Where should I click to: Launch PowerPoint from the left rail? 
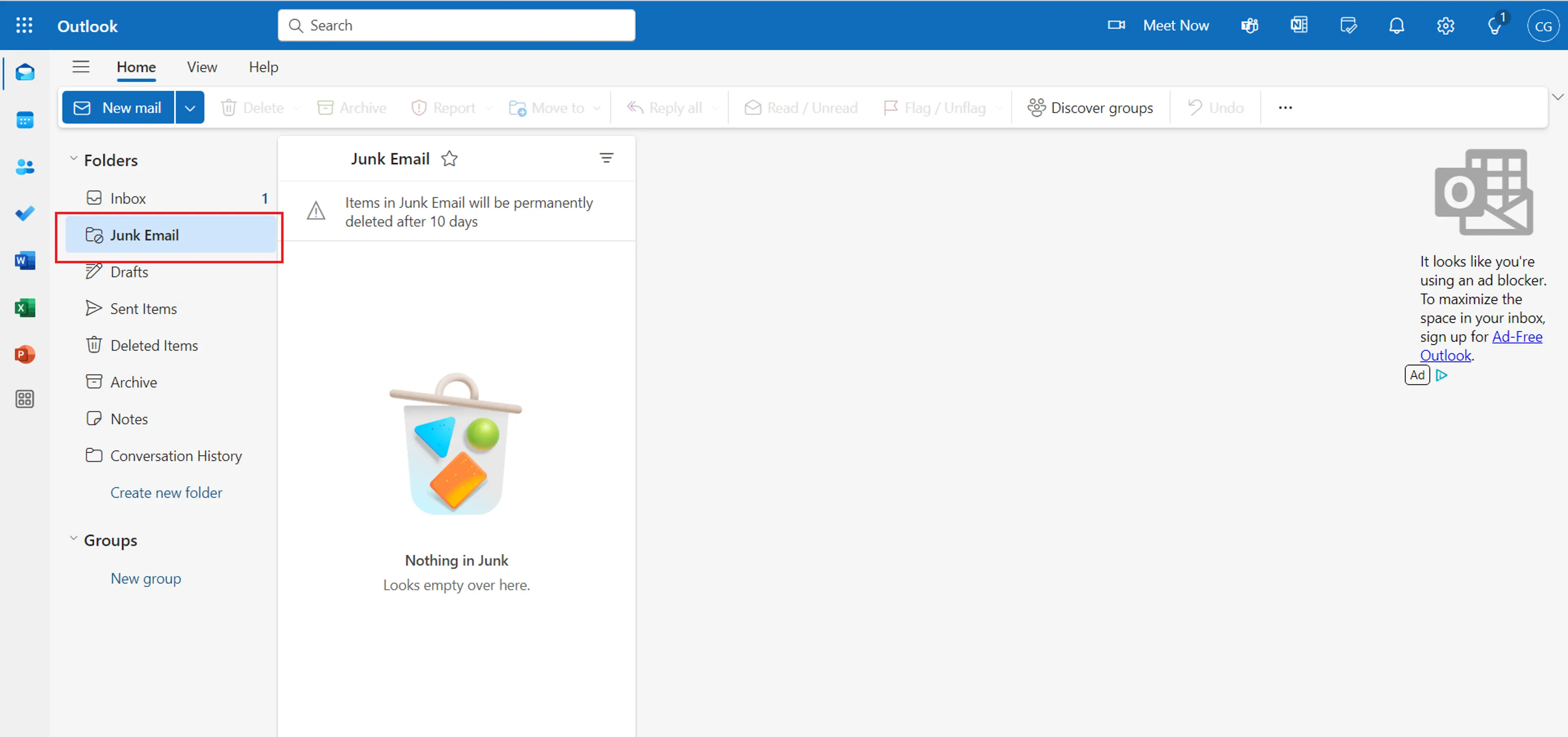point(25,355)
